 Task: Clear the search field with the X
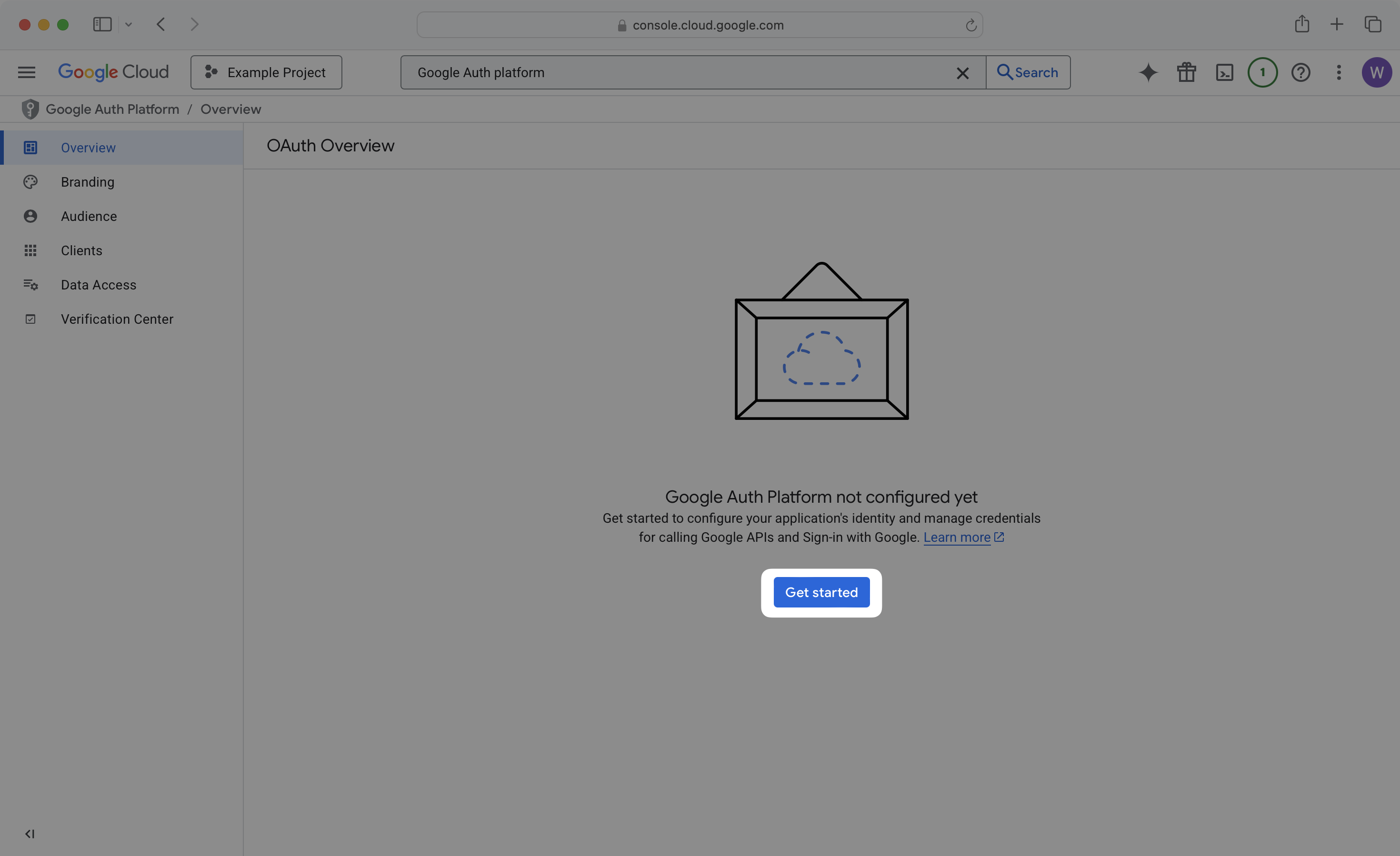[x=963, y=72]
